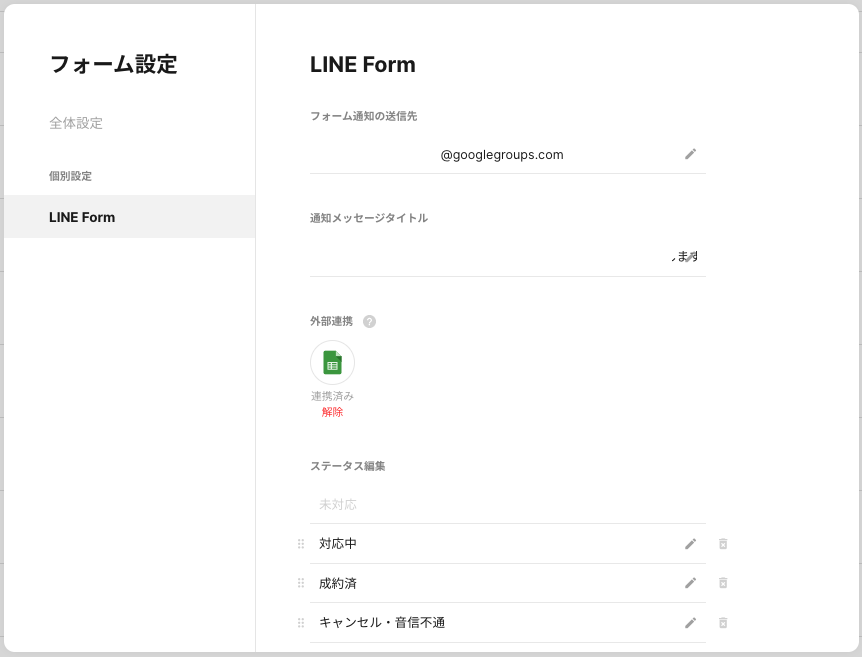The image size is (862, 657).
Task: Edit the 対応中 status name
Action: (x=690, y=544)
